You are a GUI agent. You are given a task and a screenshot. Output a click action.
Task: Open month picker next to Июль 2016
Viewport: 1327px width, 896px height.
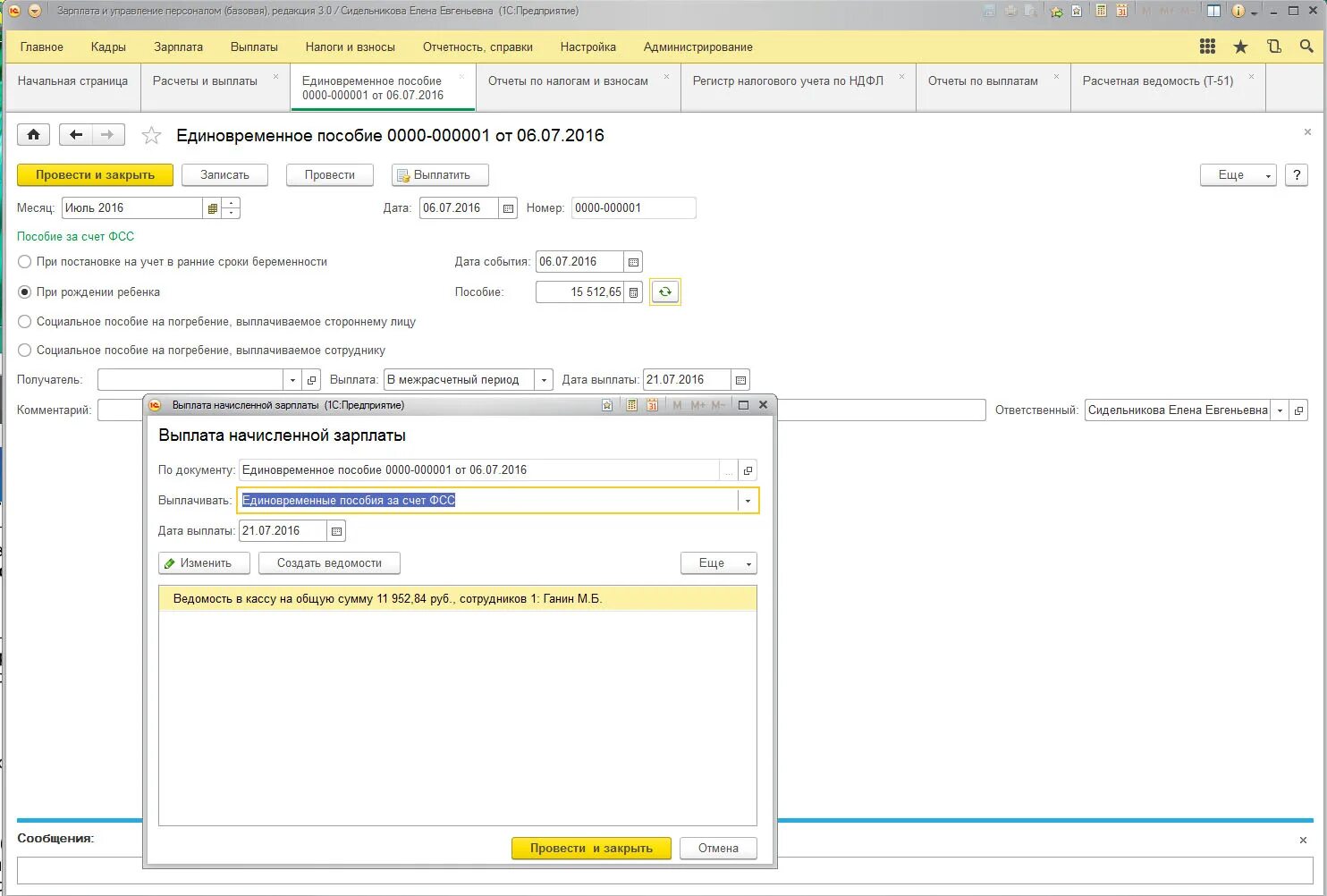point(213,208)
